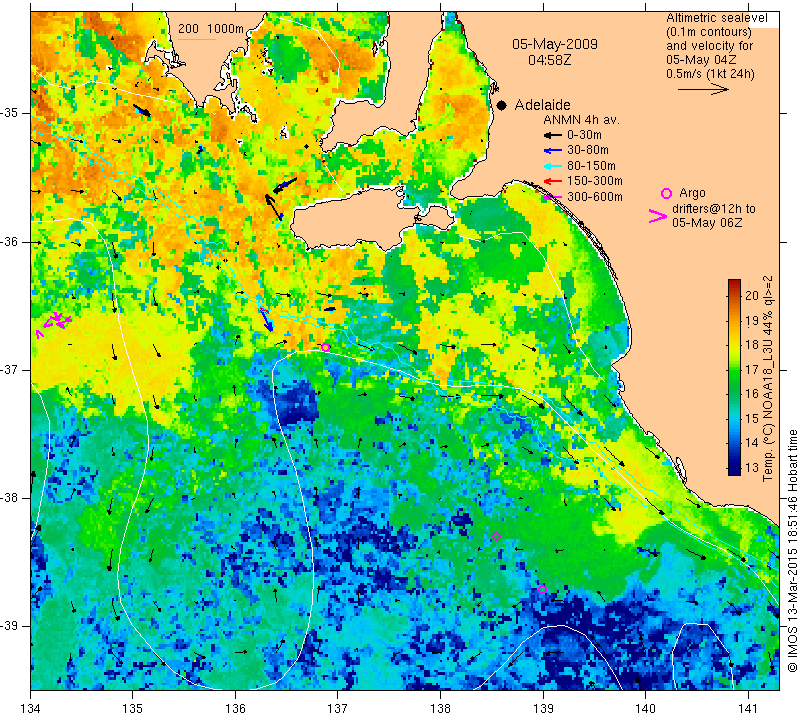Click the latitude axis label '-38'
This screenshot has height=720, width=800.
(9, 498)
